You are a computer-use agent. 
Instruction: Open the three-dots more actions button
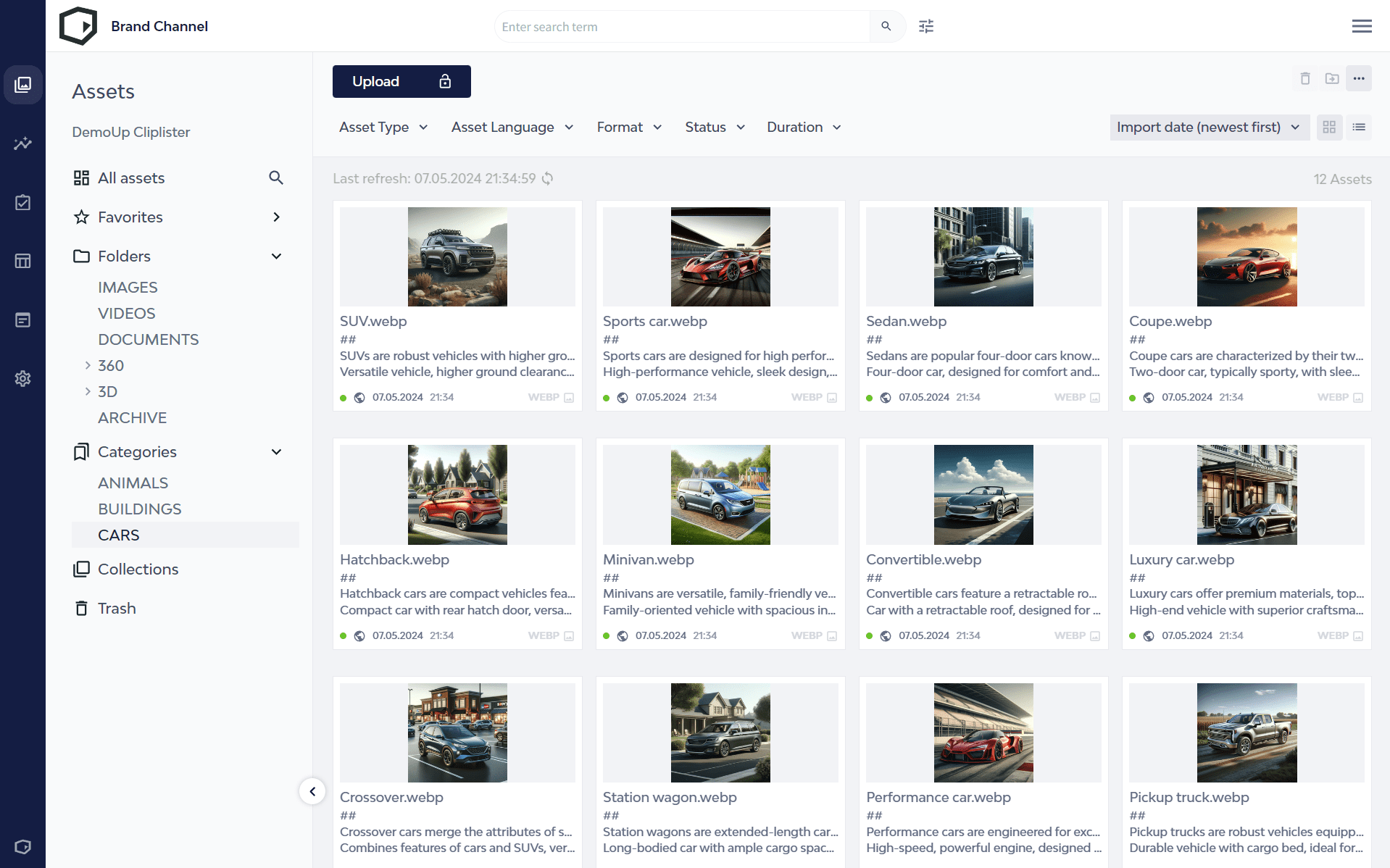(1358, 78)
